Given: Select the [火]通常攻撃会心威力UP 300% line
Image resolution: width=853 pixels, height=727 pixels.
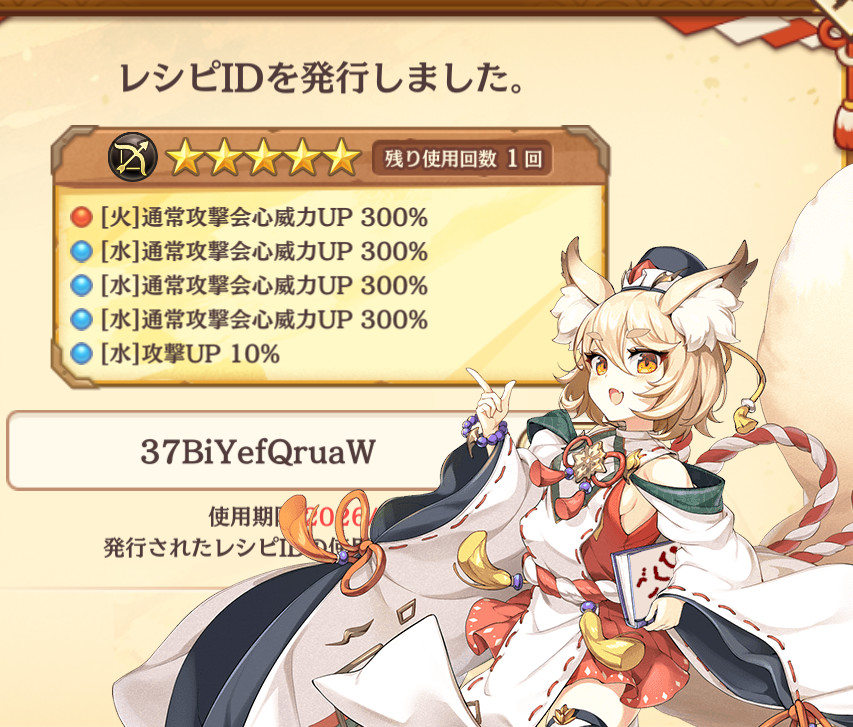Looking at the screenshot, I should click(249, 218).
